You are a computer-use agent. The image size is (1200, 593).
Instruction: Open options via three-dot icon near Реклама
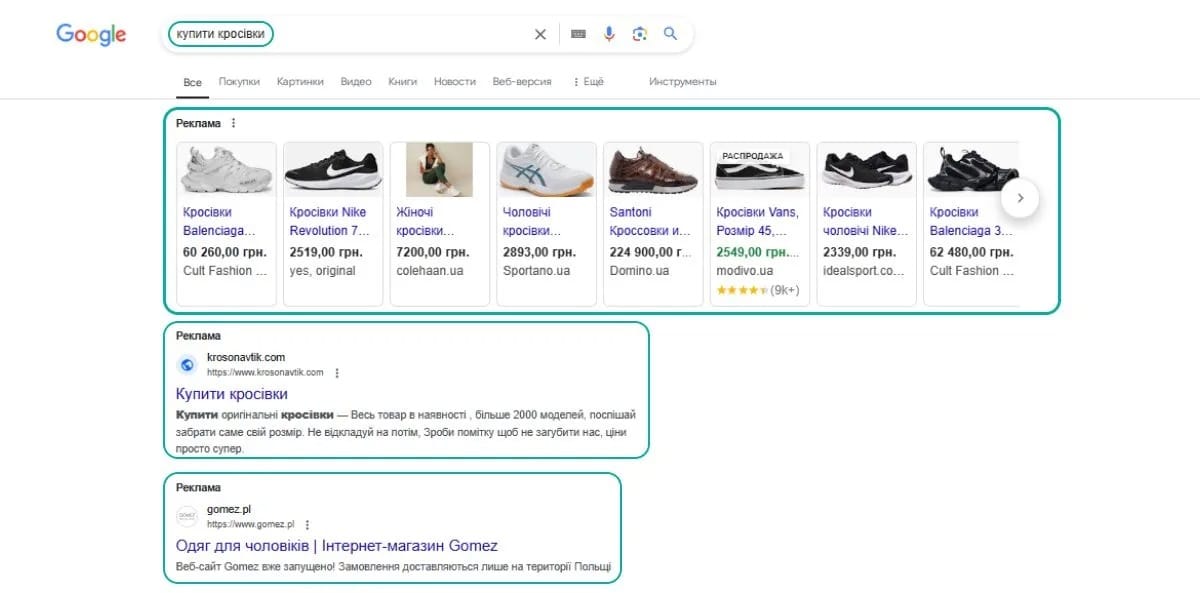[233, 123]
